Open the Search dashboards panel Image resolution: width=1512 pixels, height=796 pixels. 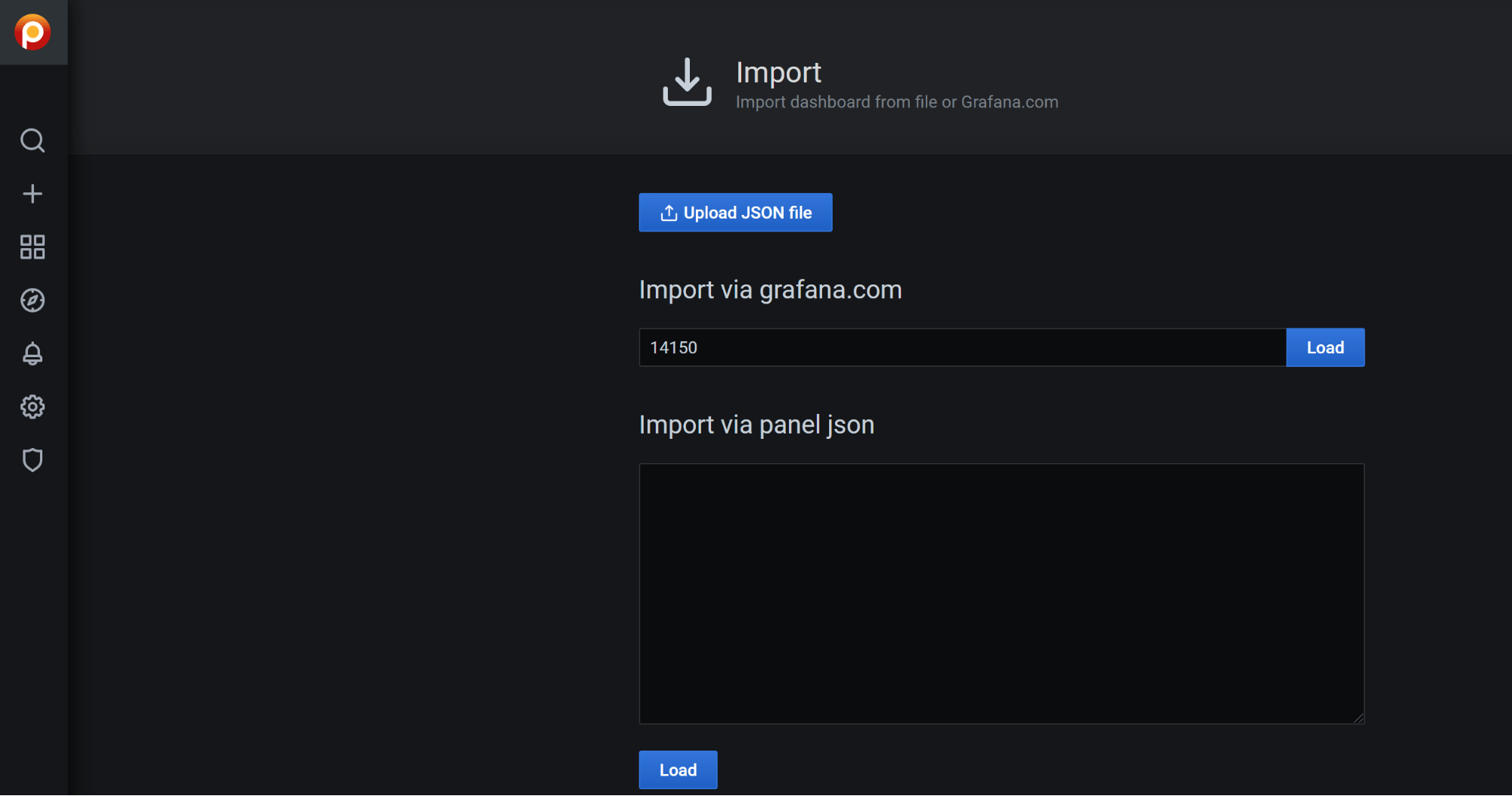tap(33, 141)
